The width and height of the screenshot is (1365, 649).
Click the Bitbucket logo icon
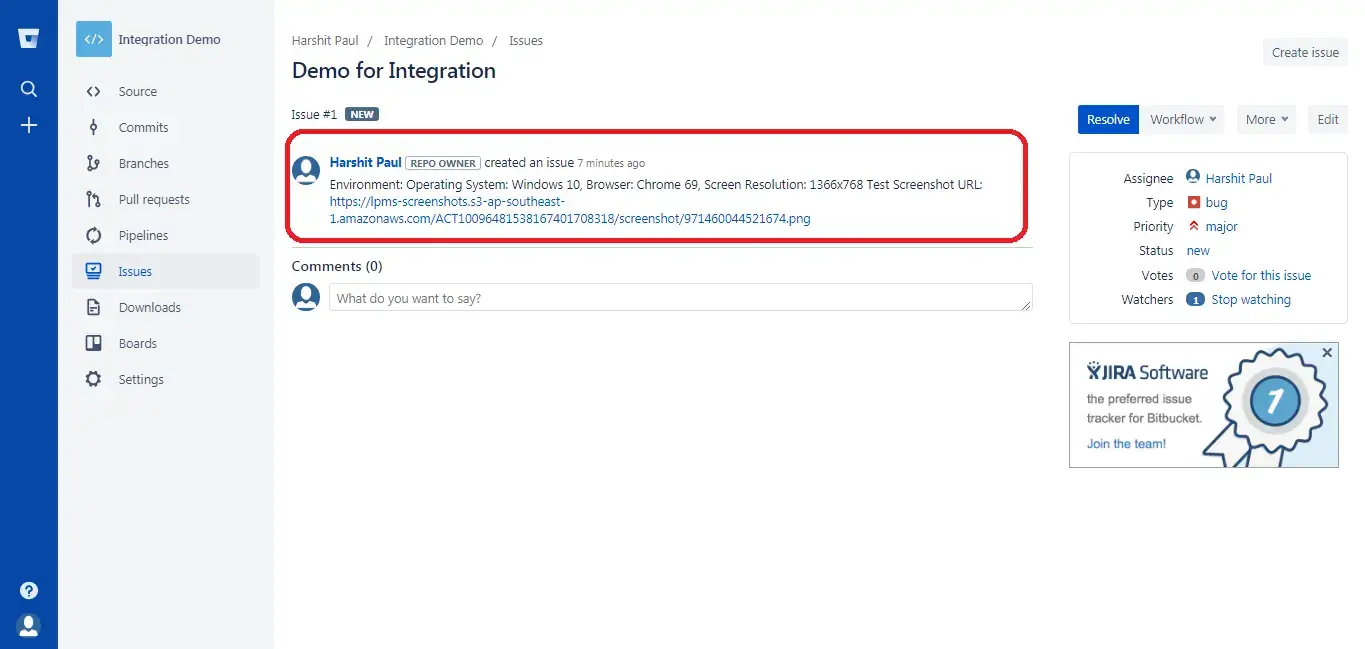click(x=28, y=37)
